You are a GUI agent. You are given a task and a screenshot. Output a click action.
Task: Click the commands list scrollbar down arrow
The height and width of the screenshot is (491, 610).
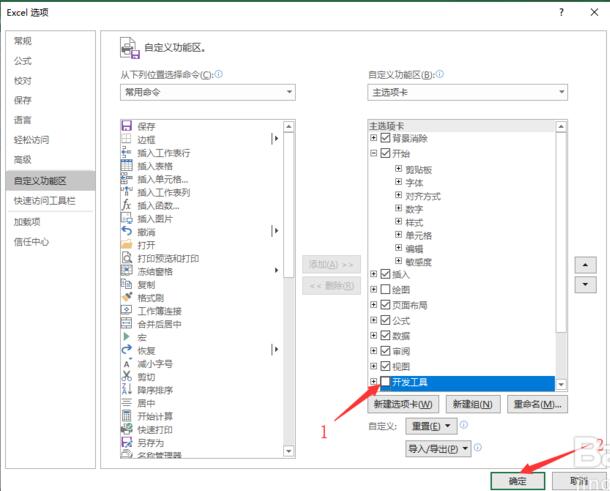point(288,451)
